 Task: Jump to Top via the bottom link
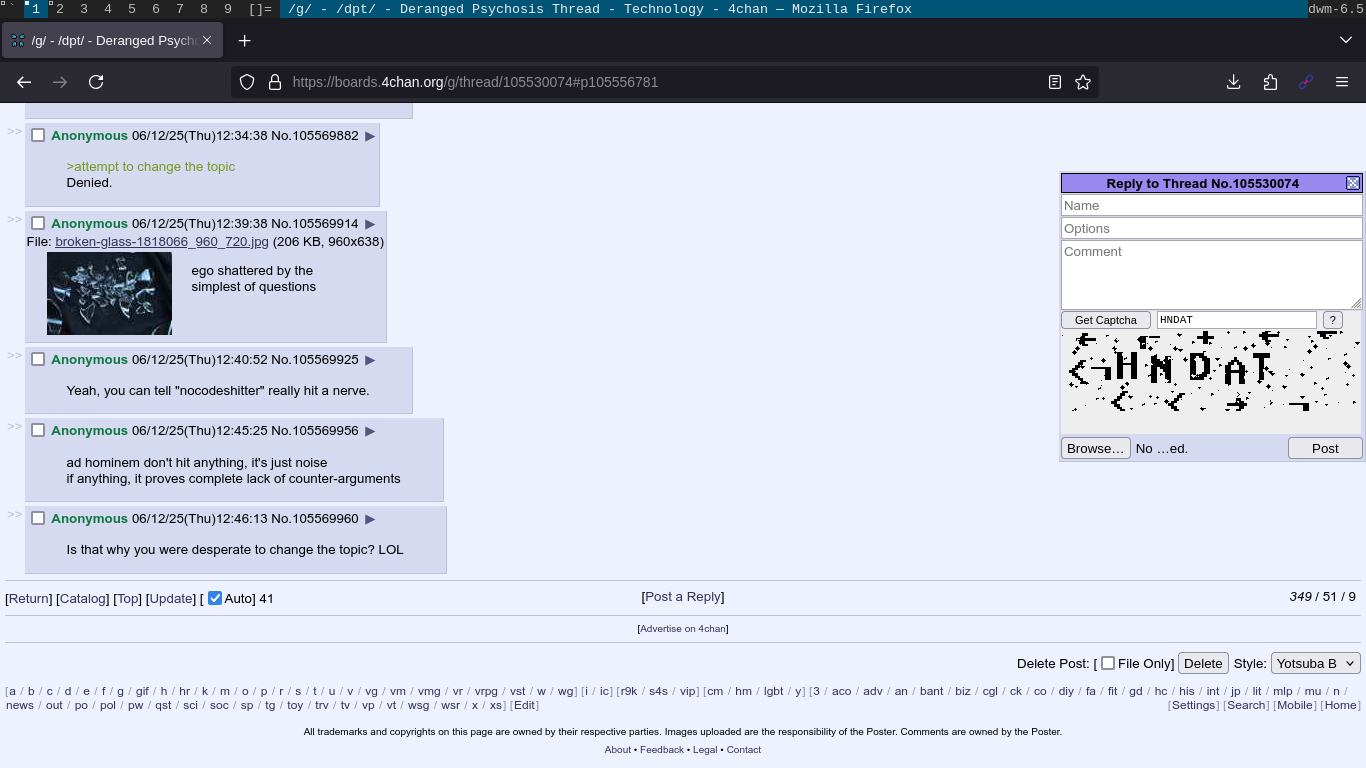(127, 598)
